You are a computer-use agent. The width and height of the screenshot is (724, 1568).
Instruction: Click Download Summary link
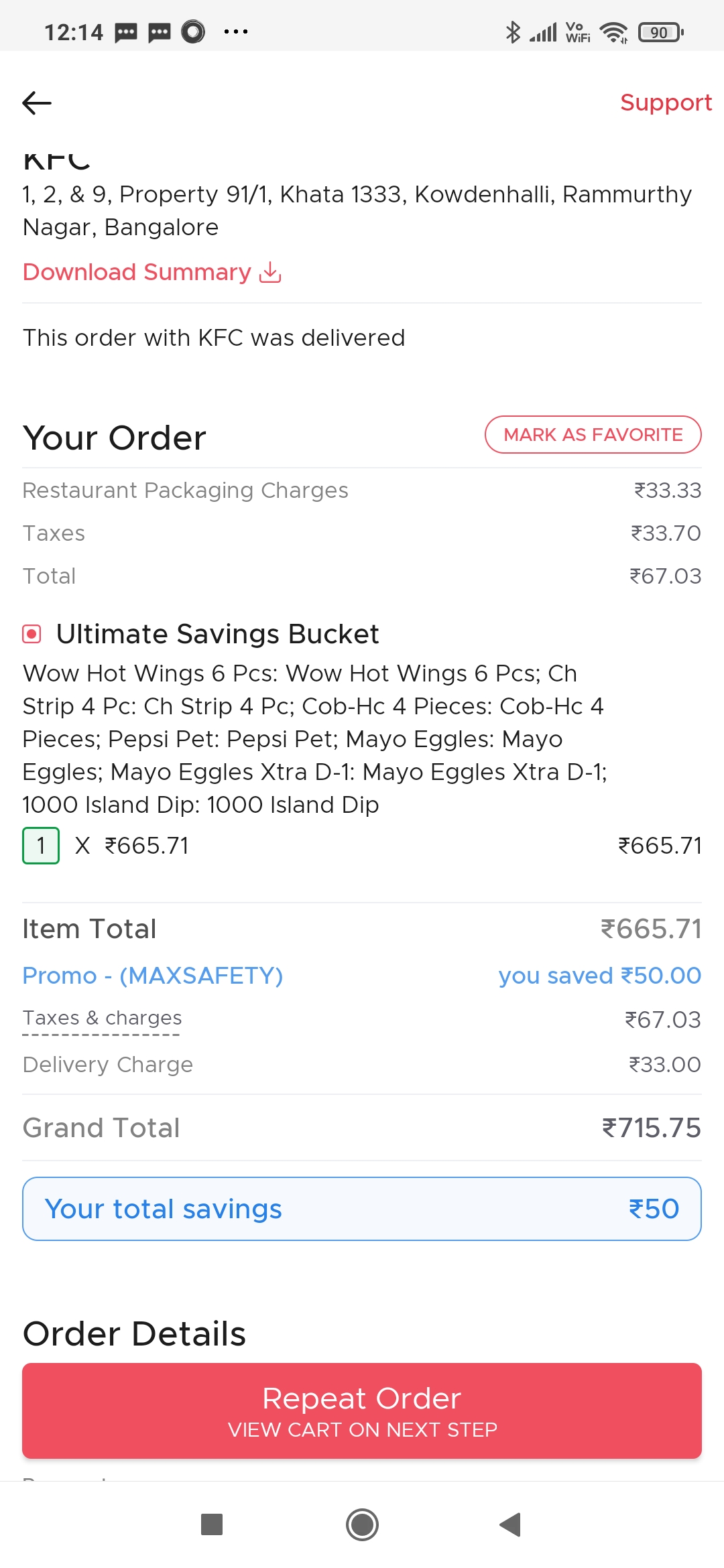tap(137, 272)
